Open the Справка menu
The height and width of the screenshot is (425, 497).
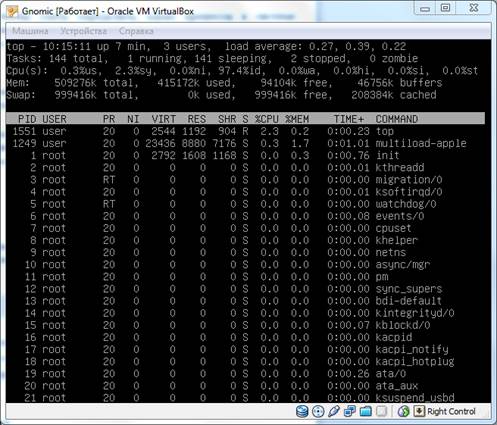pos(136,31)
